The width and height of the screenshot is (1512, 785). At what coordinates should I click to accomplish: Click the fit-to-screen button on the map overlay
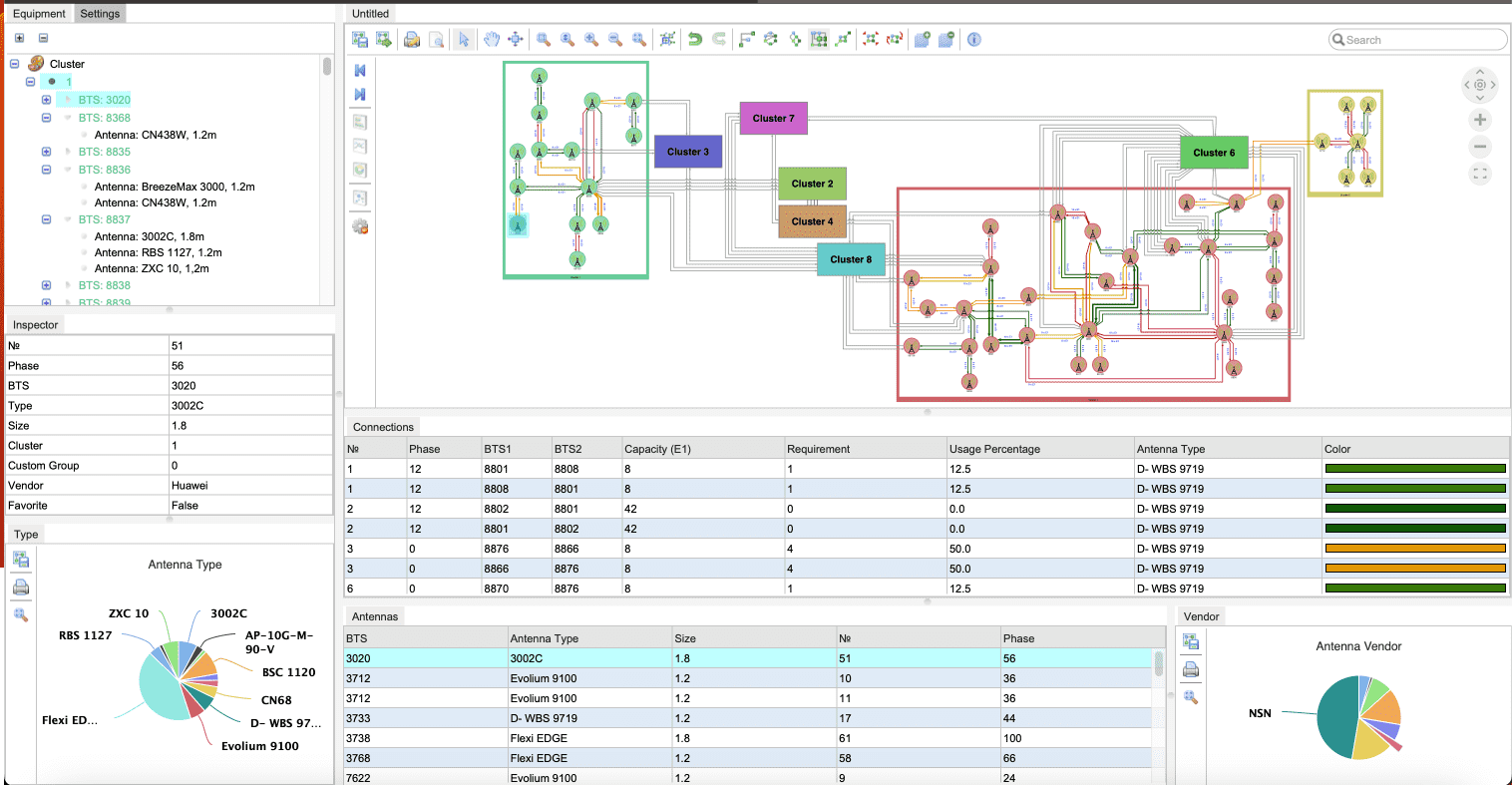(1480, 174)
